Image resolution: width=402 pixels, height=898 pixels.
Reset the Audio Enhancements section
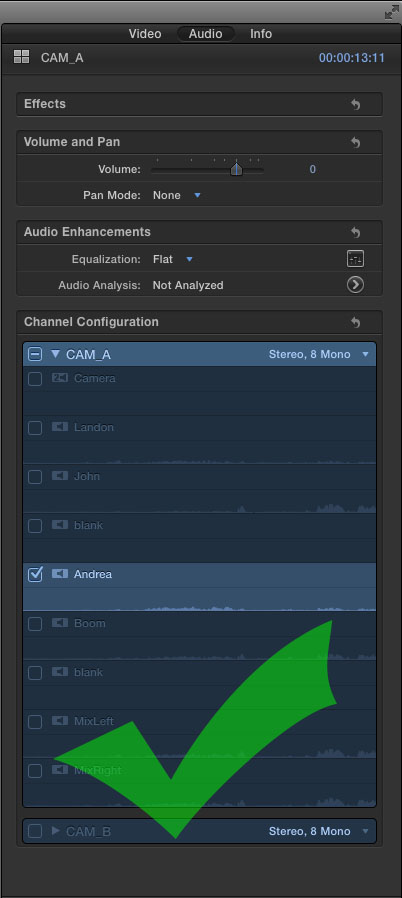pyautogui.click(x=356, y=233)
